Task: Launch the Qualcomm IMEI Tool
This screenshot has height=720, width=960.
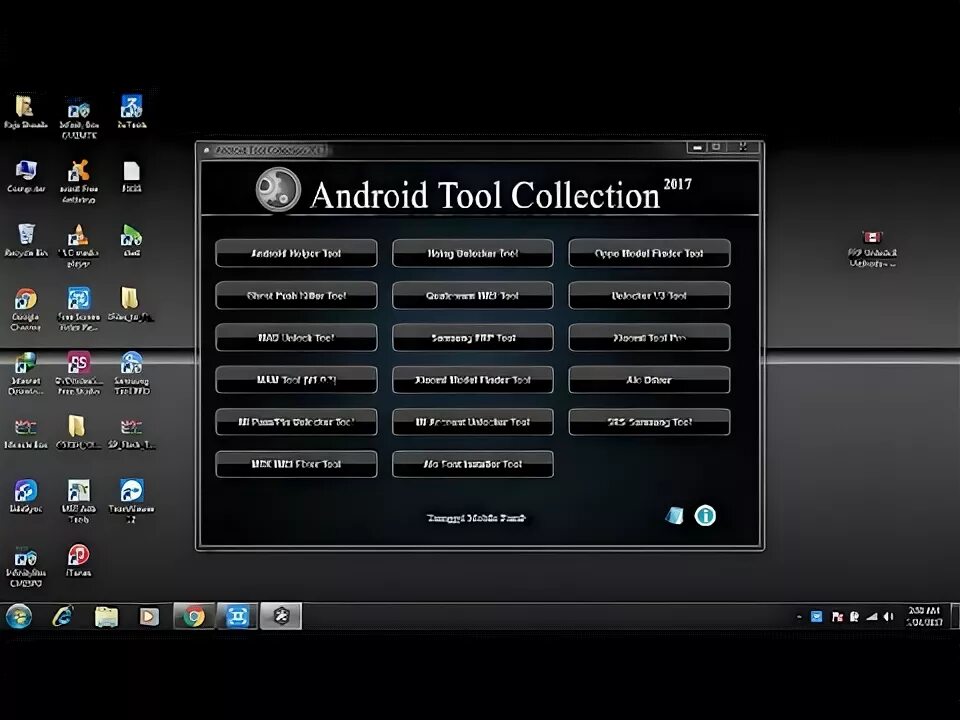Action: [x=473, y=296]
